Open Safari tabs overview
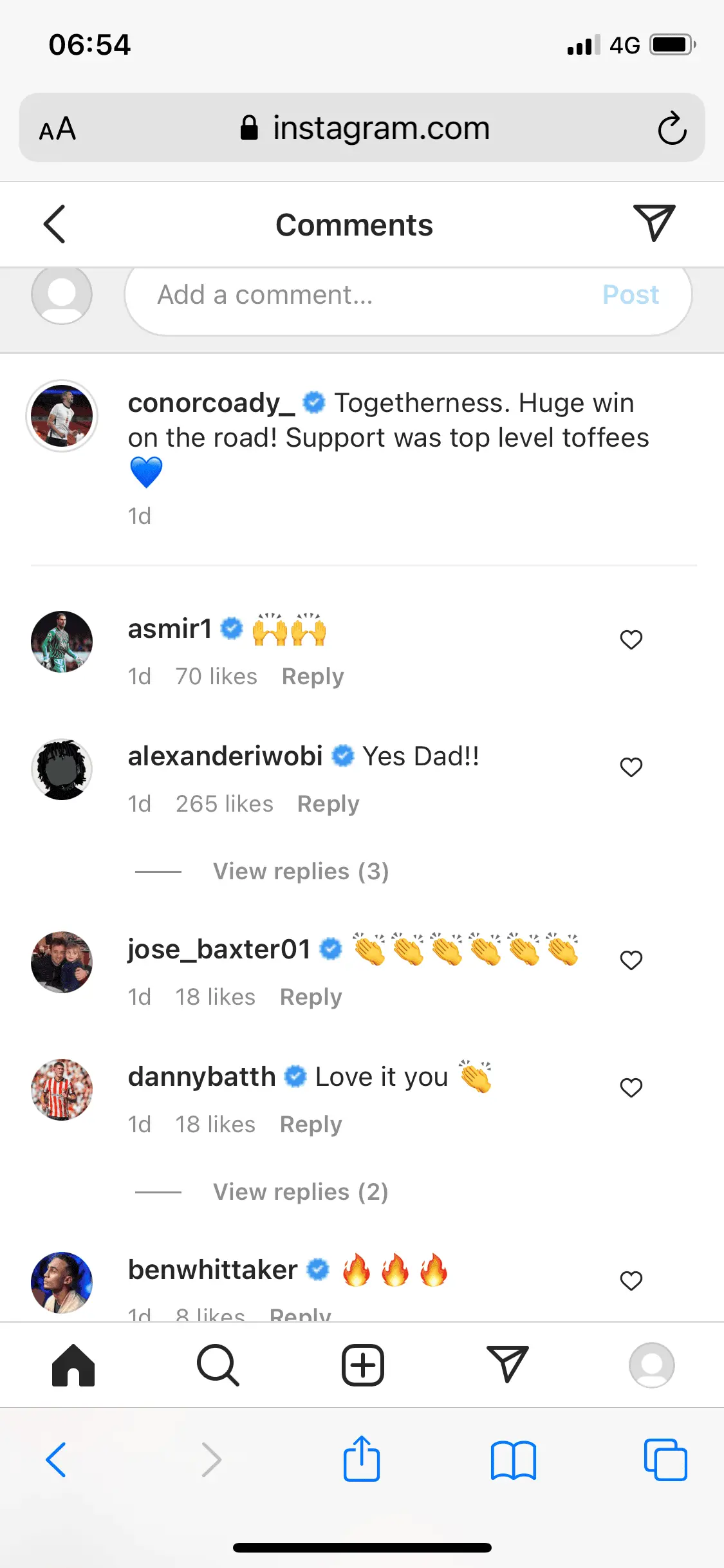 [665, 1459]
